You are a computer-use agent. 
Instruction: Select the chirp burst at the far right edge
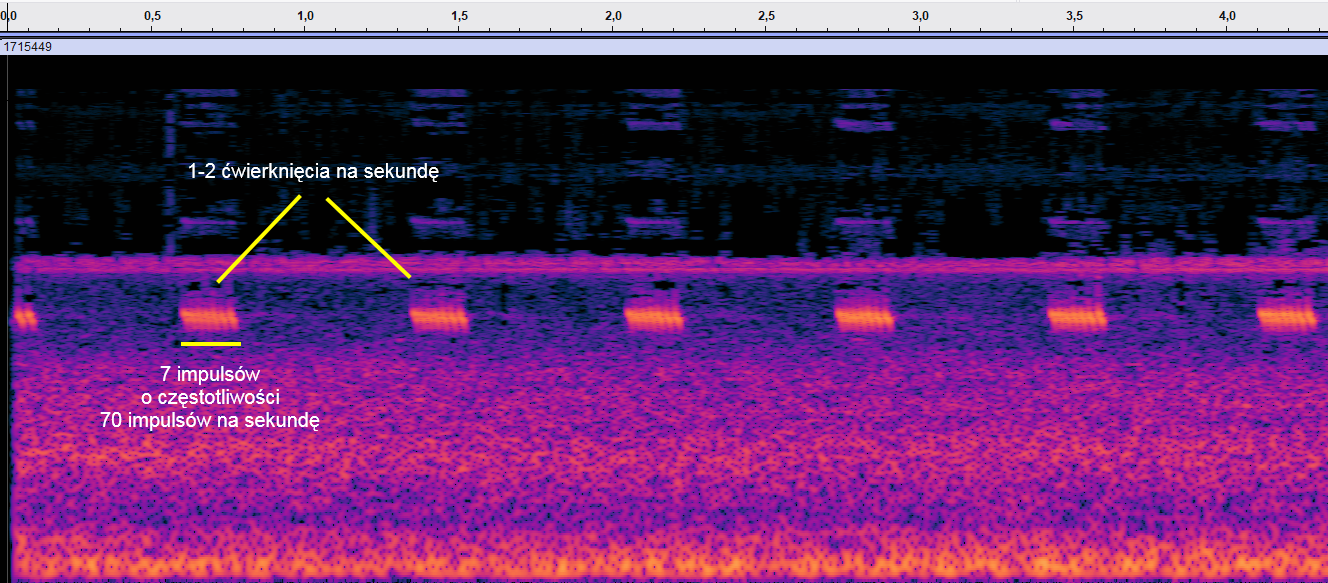point(1290,318)
